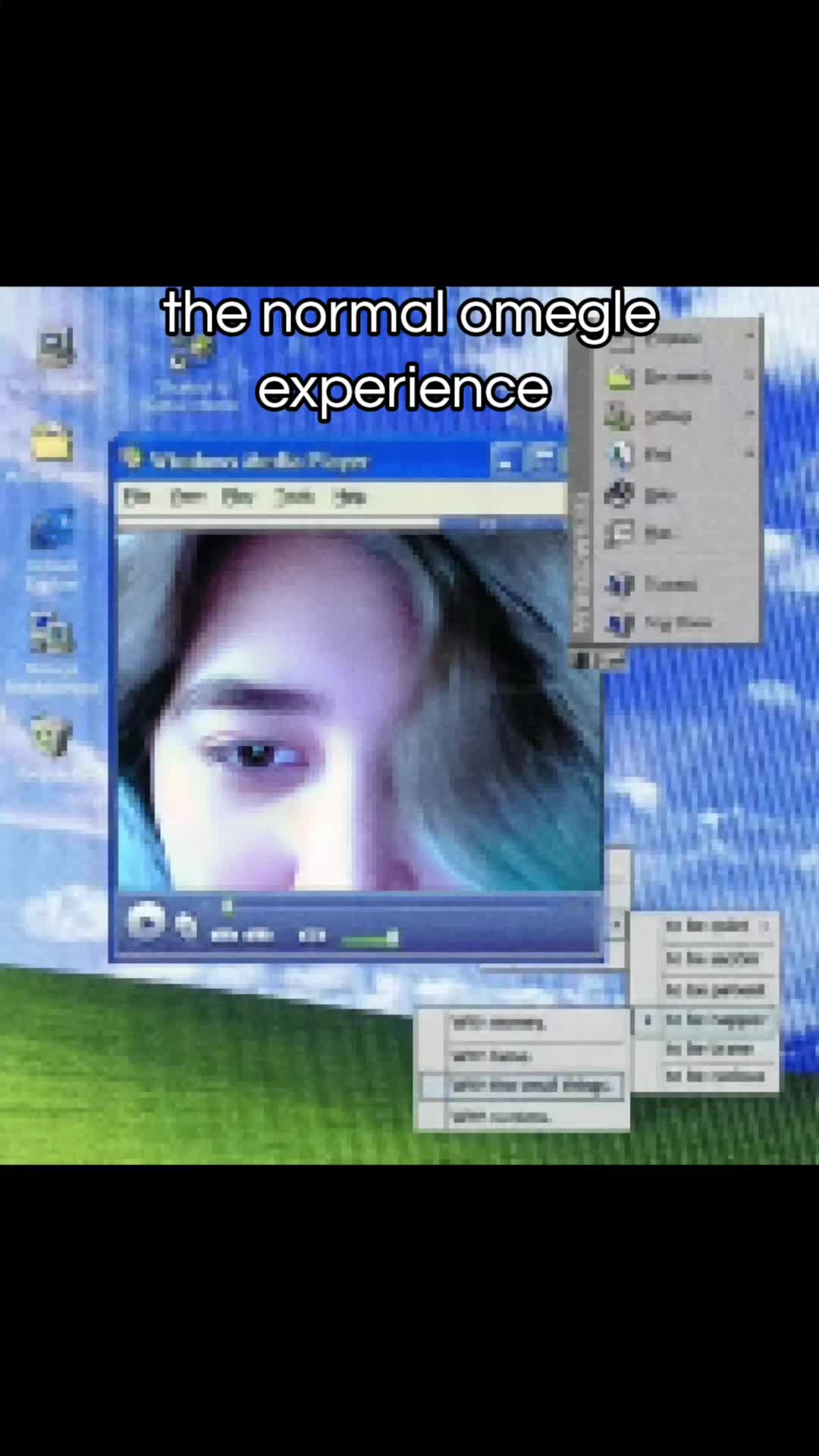The image size is (819, 1456).
Task: Open the Internet Explorer desktop icon
Action: [52, 529]
